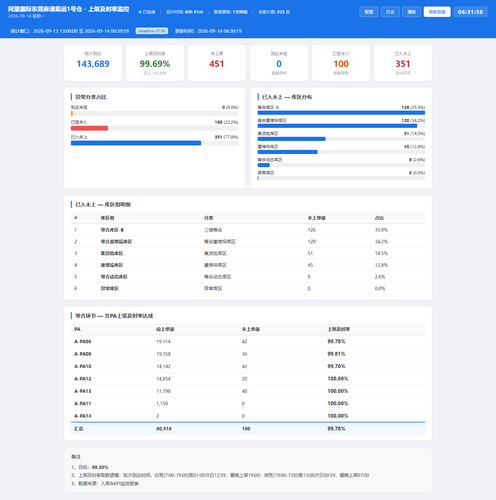Click the 80,418 summary total
Image resolution: width=496 pixels, height=500 pixels.
164,429
